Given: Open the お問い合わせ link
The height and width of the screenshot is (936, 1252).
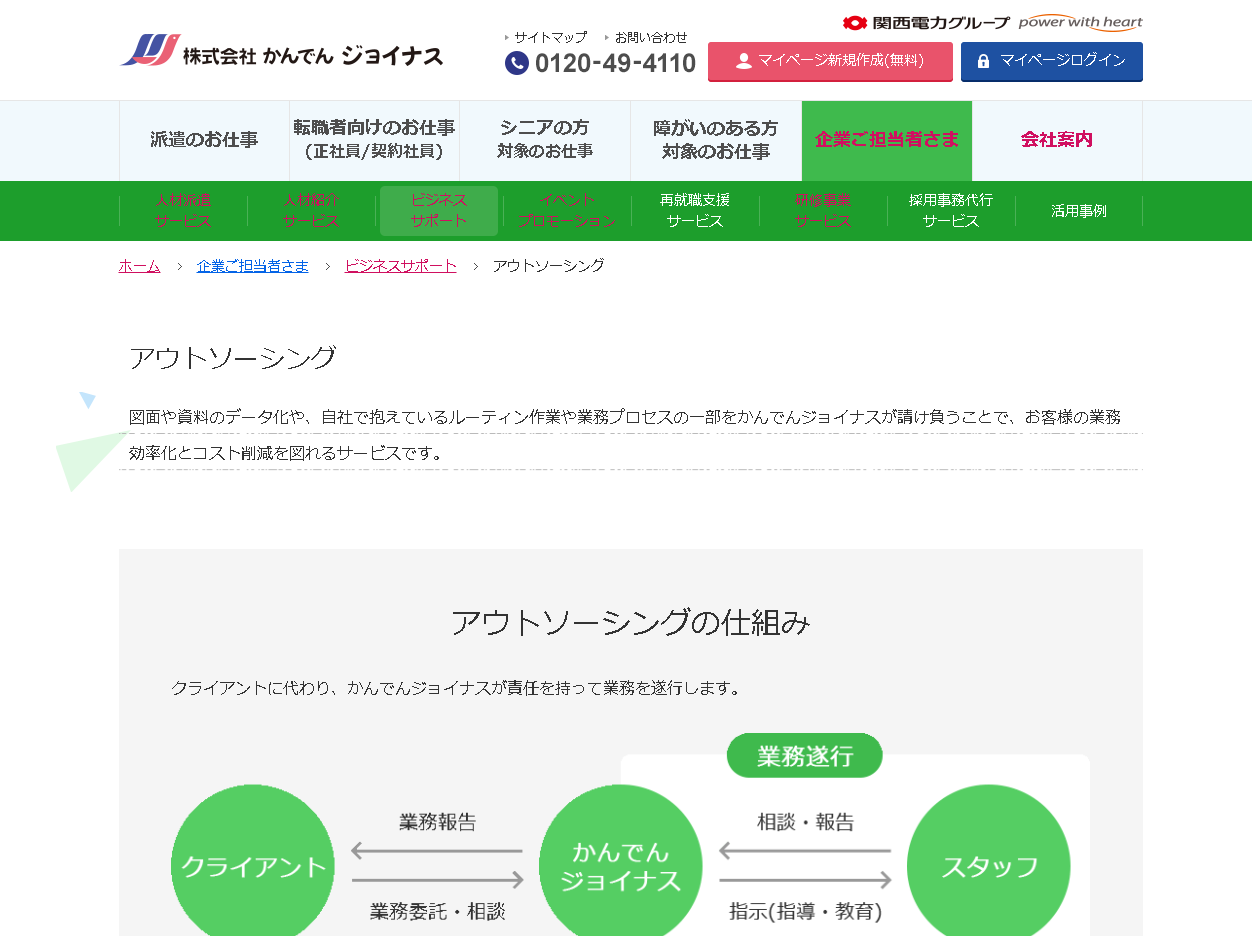Looking at the screenshot, I should pyautogui.click(x=650, y=37).
